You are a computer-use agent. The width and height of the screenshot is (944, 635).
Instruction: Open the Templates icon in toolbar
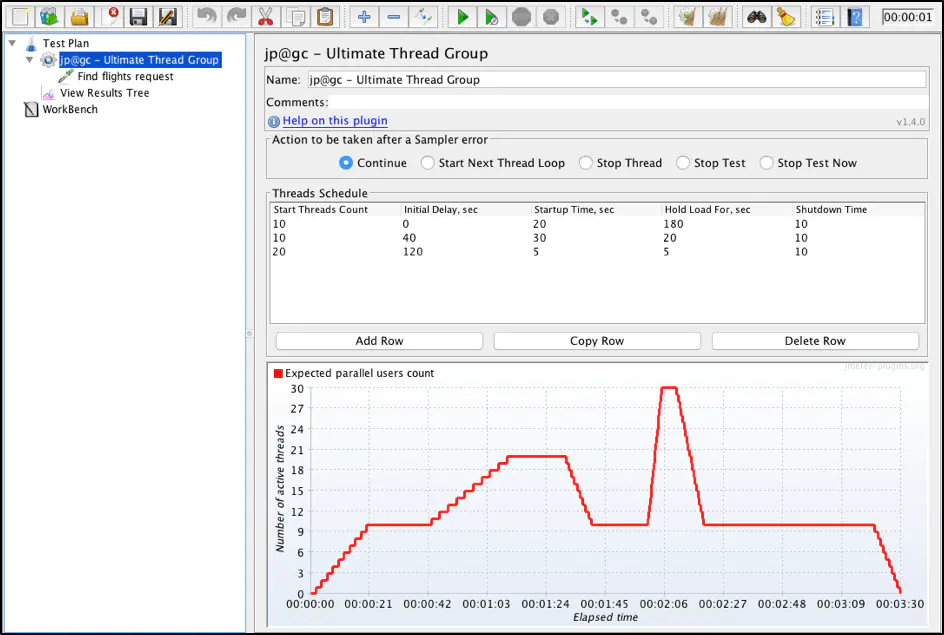[x=49, y=16]
